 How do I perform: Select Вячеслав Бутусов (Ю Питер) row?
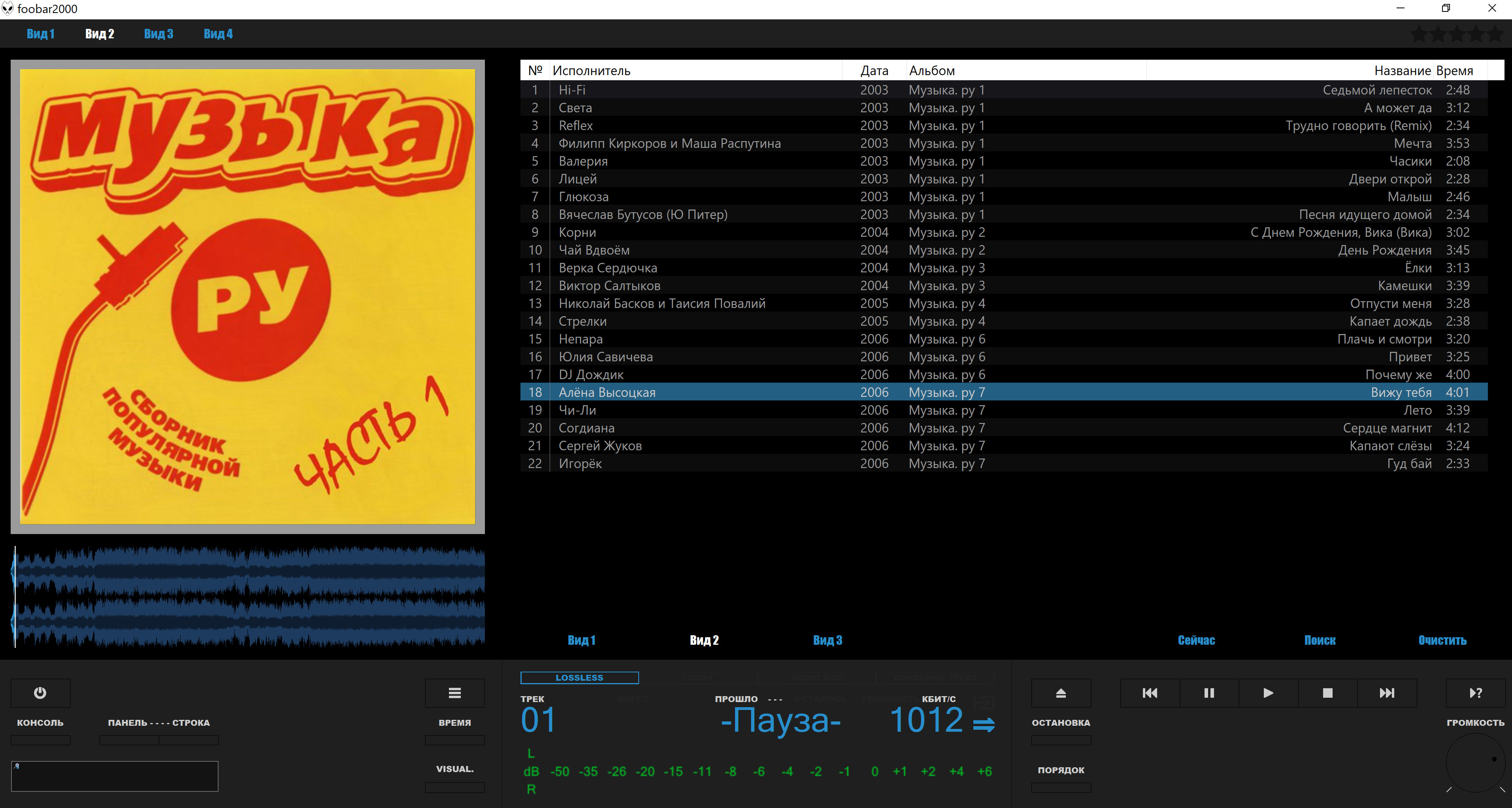tap(1004, 214)
